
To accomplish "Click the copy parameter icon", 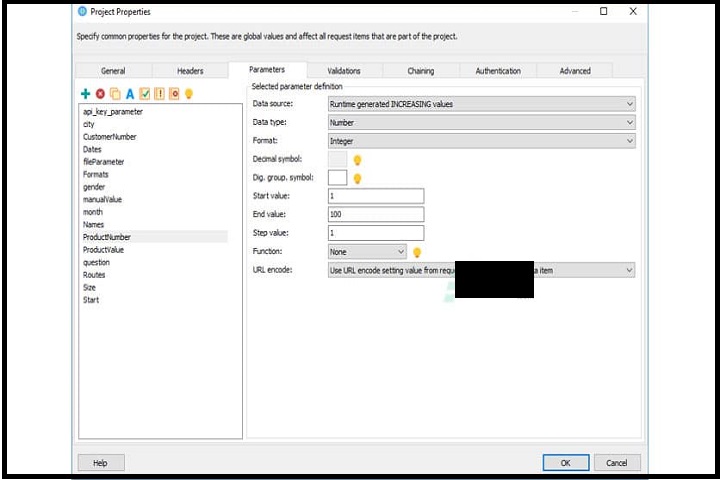I will click(x=115, y=94).
